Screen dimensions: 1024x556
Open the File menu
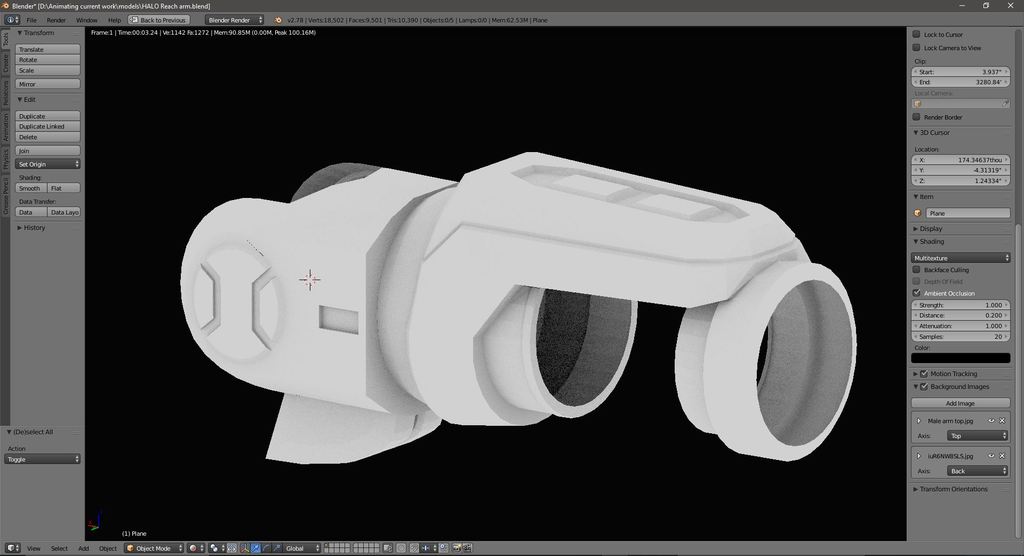(31, 20)
